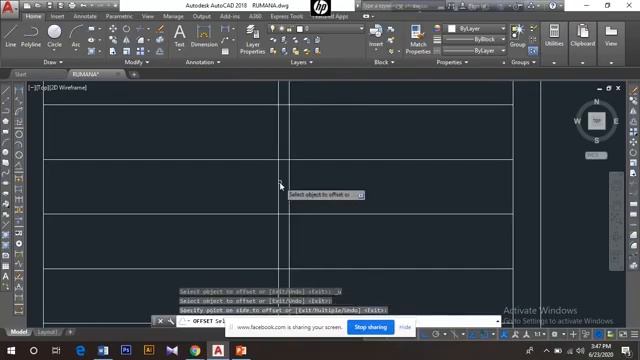640x360 pixels.
Task: Expand the Block panel
Action: pos(384,62)
